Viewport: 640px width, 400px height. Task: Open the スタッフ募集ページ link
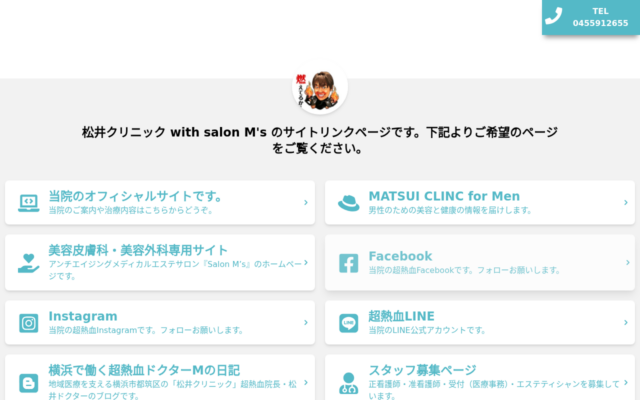point(480,380)
